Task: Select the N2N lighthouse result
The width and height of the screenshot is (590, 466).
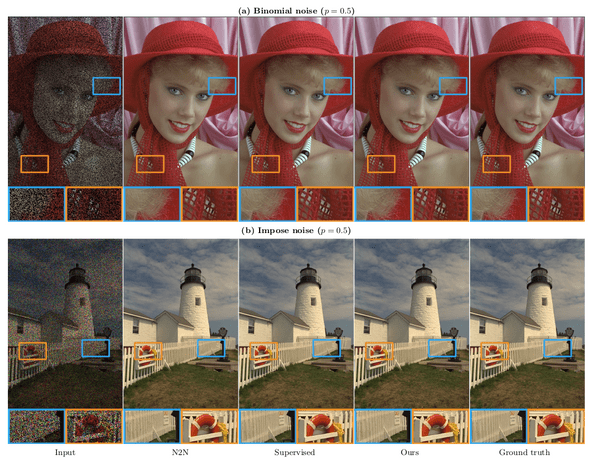Action: tap(181, 323)
